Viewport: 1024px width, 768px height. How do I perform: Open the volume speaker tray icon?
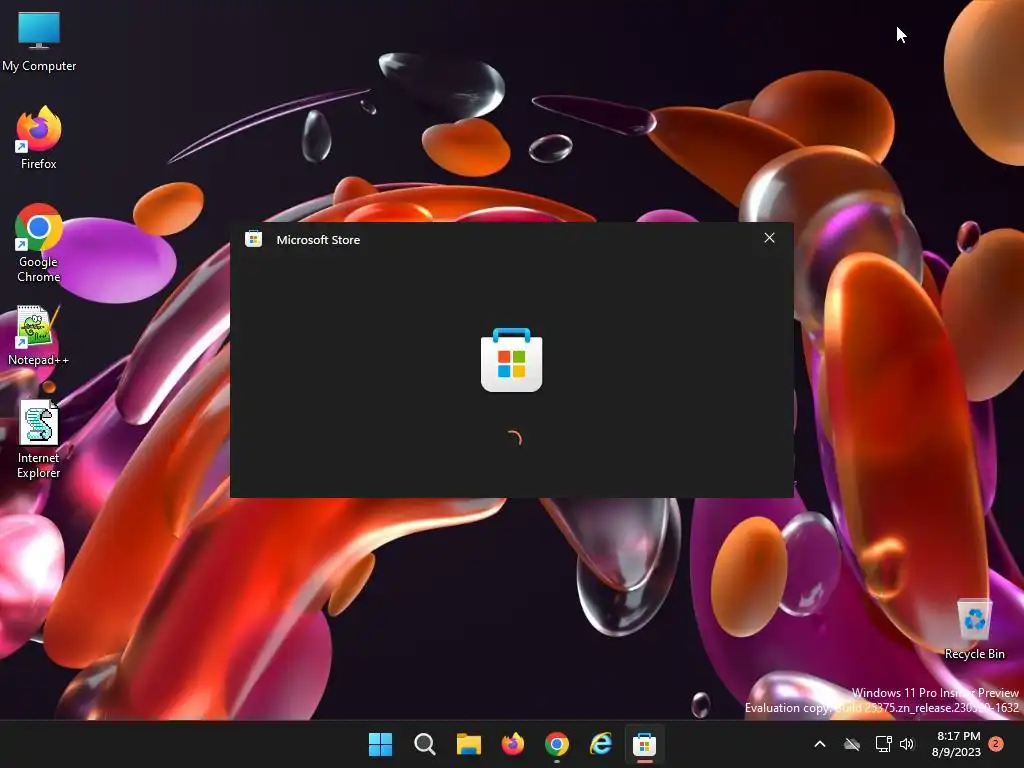point(907,744)
